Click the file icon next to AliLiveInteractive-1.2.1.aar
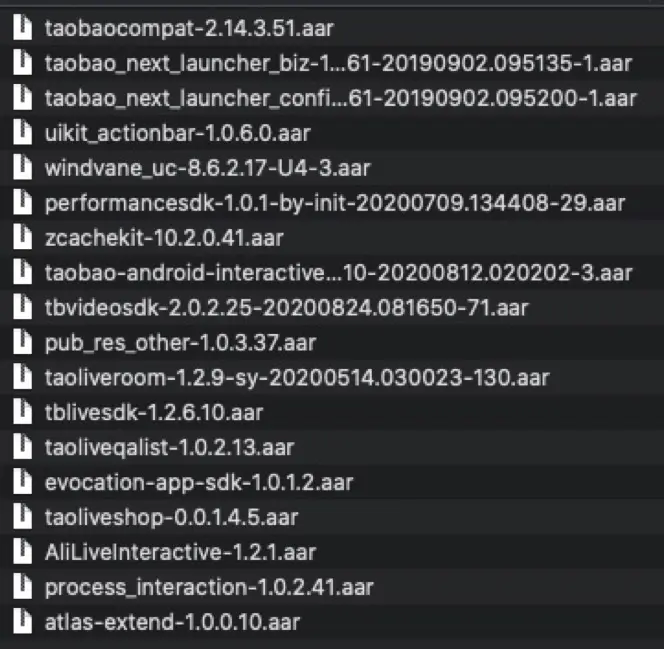The image size is (664, 649). tap(22, 552)
